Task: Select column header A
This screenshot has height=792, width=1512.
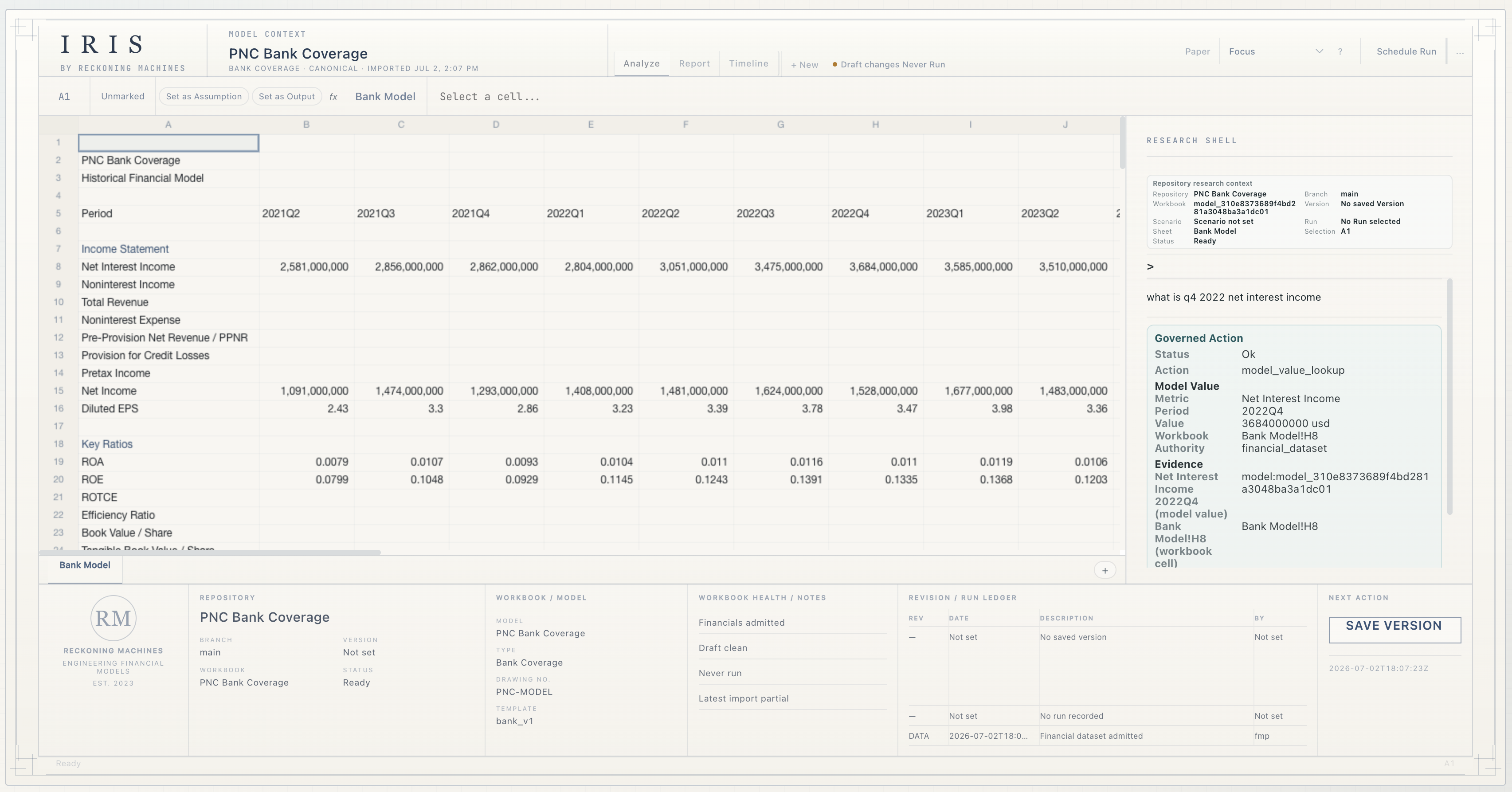Action: (x=168, y=125)
